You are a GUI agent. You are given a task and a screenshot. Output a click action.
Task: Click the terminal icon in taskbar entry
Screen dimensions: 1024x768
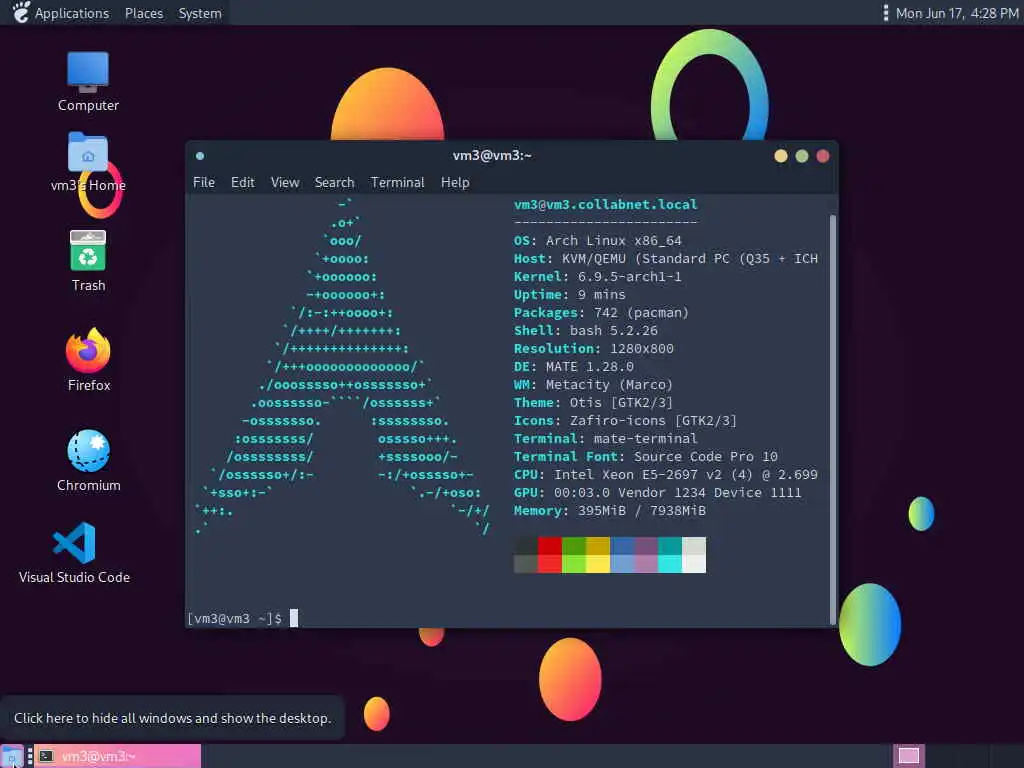[46, 756]
